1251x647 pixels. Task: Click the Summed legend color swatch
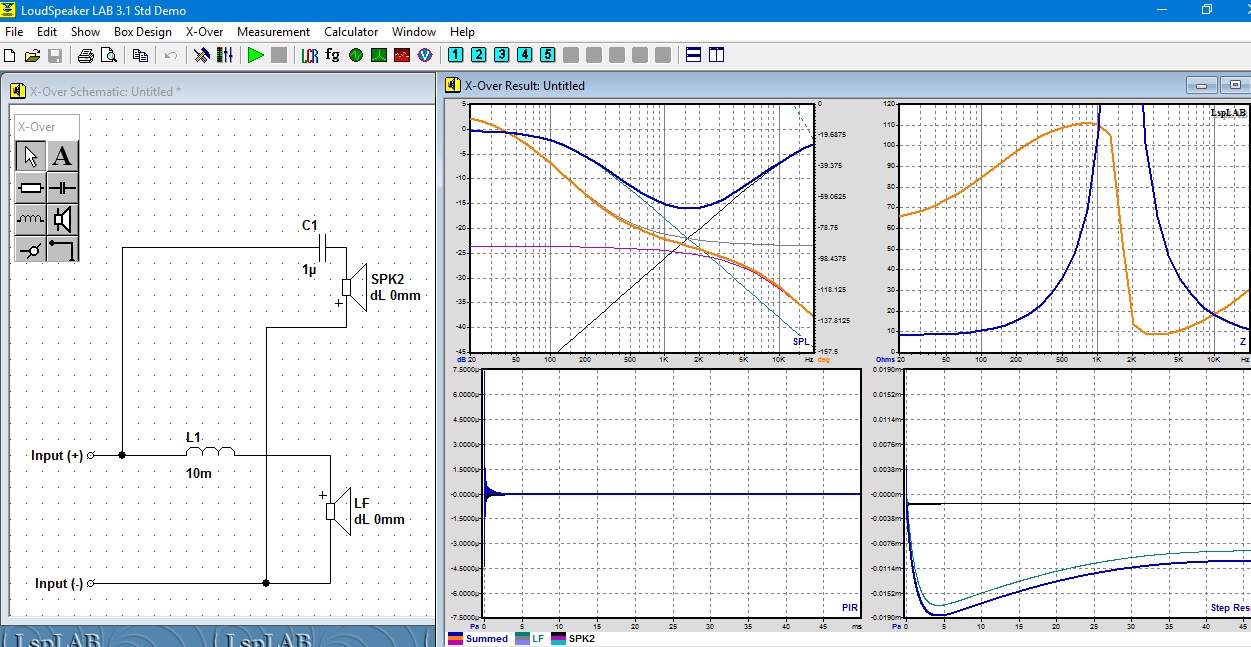pyautogui.click(x=455, y=638)
